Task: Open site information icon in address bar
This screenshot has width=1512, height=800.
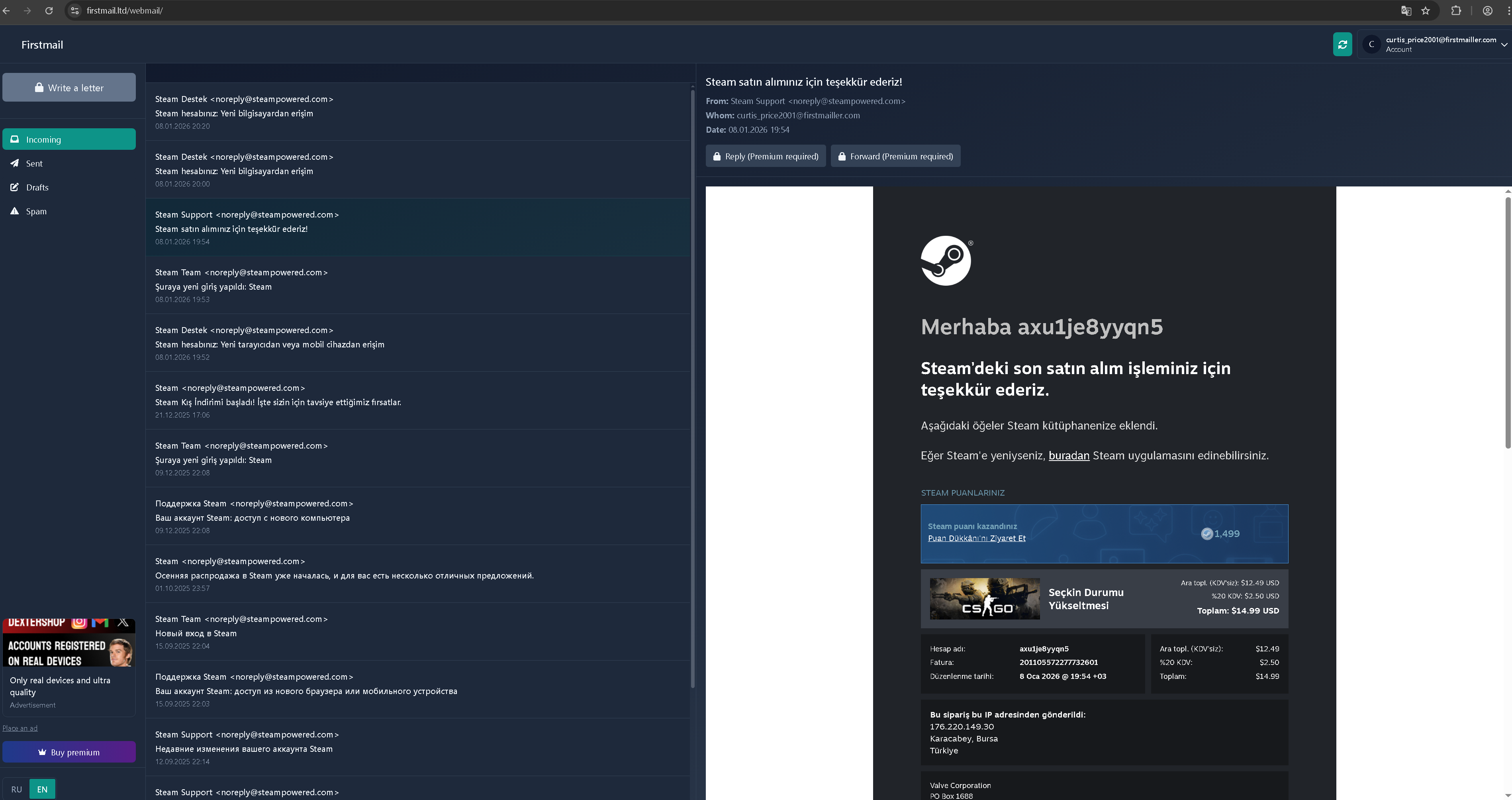Action: 74,11
